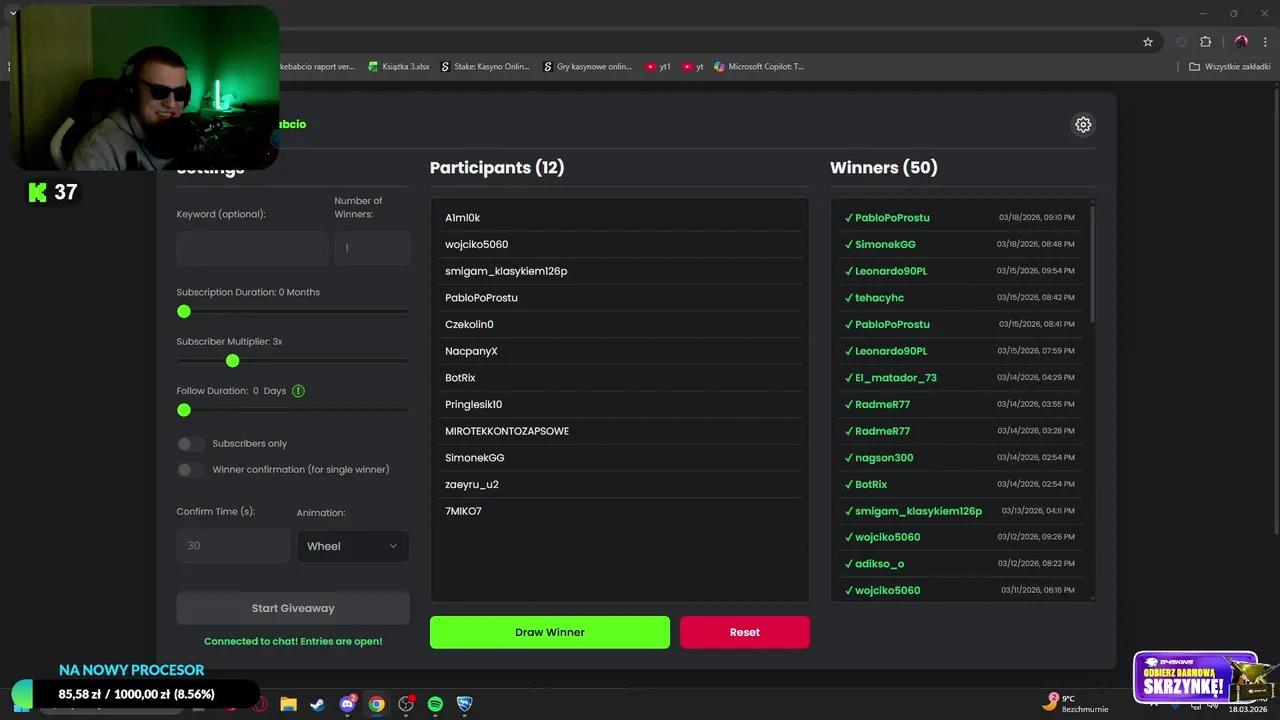
Task: Click the red Reset button
Action: point(744,632)
